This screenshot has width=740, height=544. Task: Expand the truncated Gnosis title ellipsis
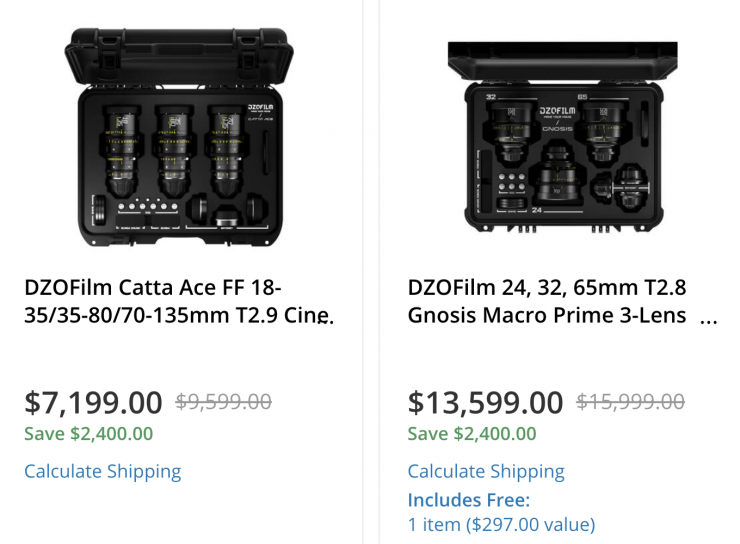coord(709,318)
